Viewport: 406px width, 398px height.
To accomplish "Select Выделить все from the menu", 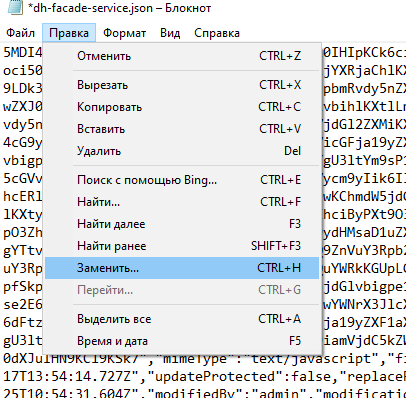I will tap(182, 319).
